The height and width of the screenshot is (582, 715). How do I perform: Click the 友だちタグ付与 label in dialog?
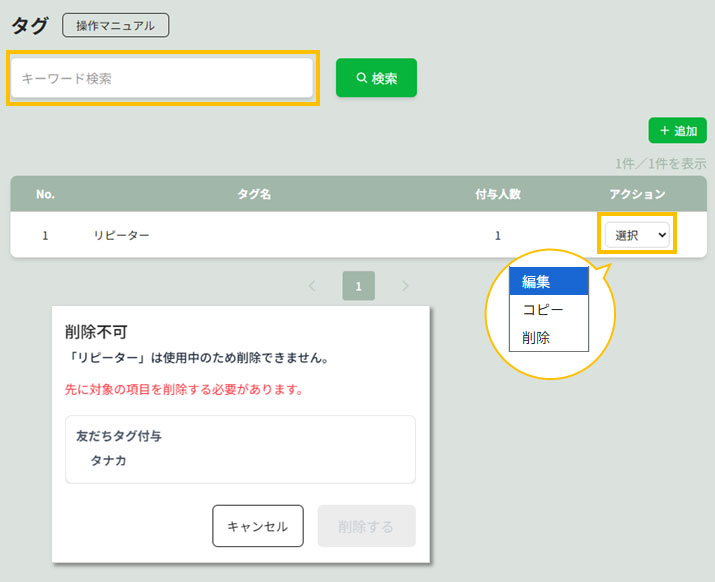click(119, 436)
